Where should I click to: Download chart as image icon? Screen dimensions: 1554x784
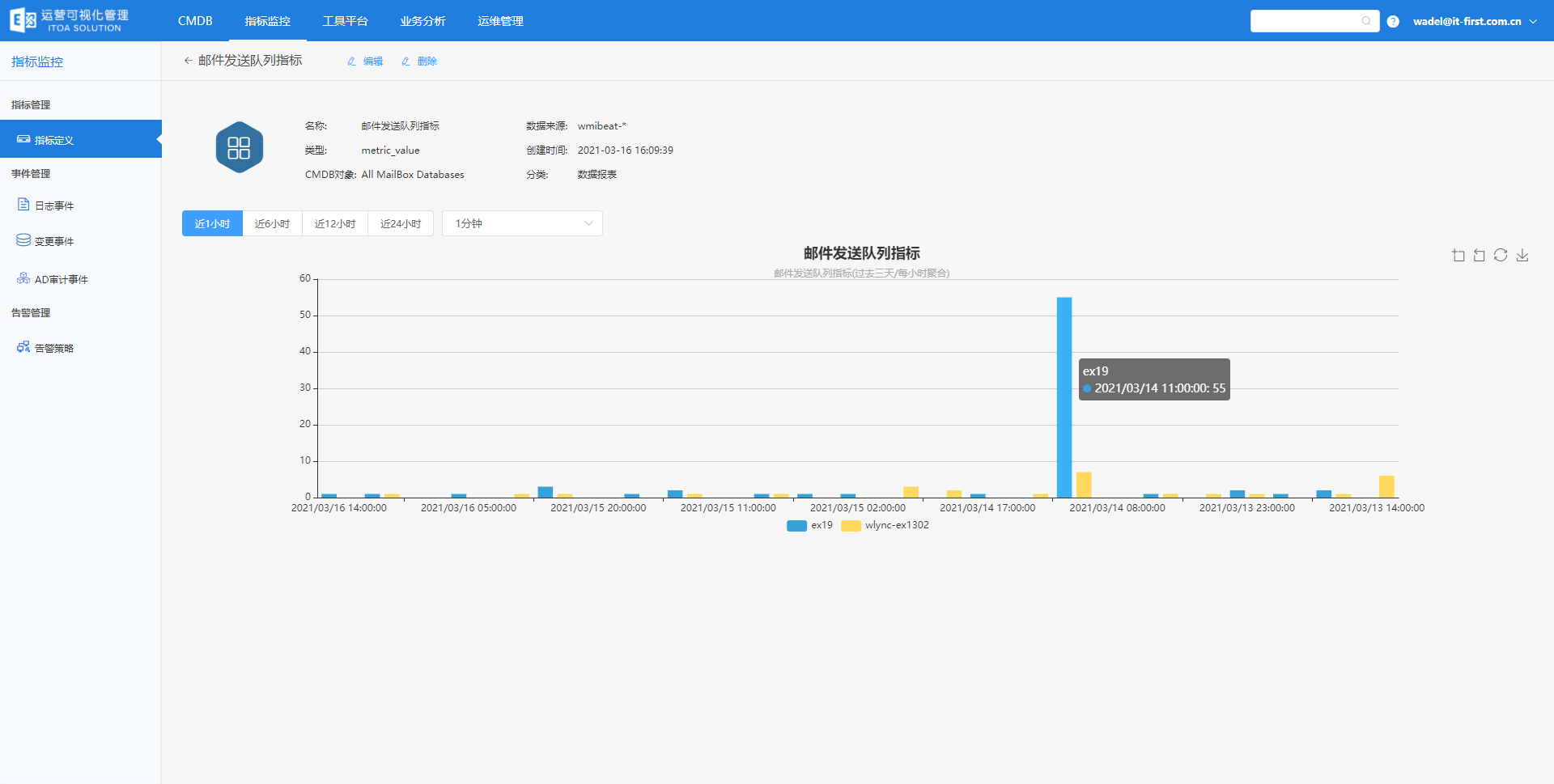tap(1522, 256)
